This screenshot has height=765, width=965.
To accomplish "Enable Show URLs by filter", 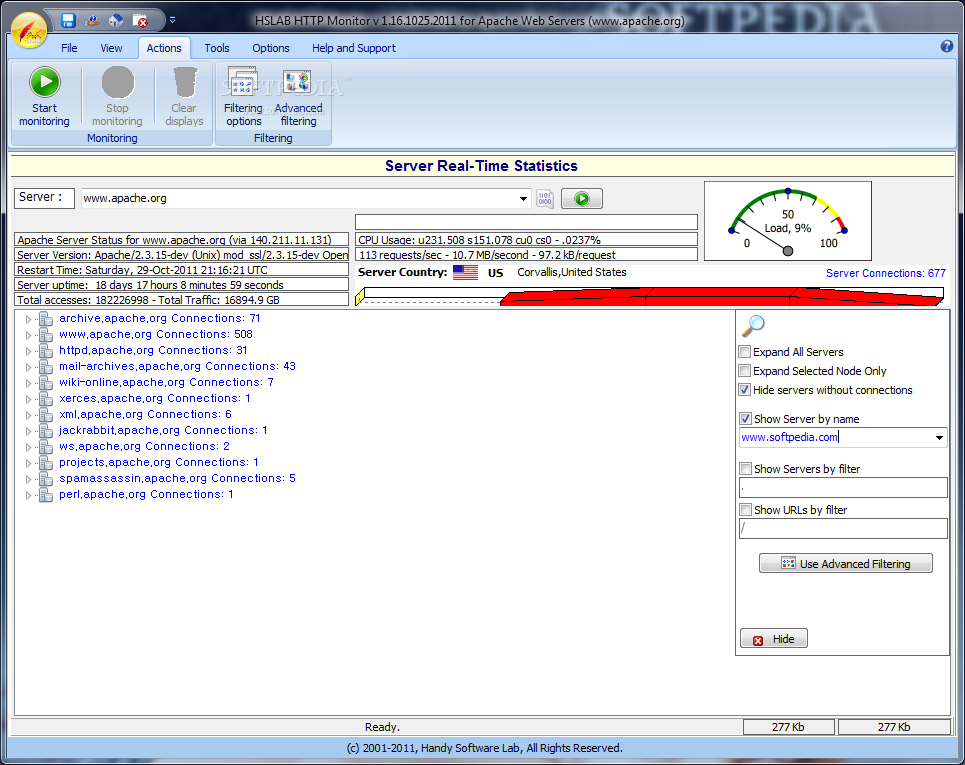I will 745,510.
